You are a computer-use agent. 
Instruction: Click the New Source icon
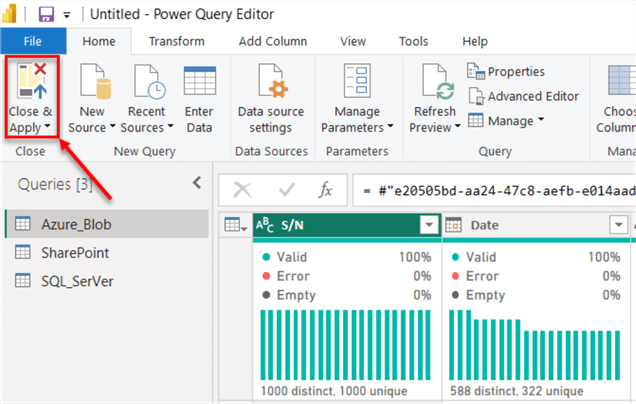pos(96,81)
